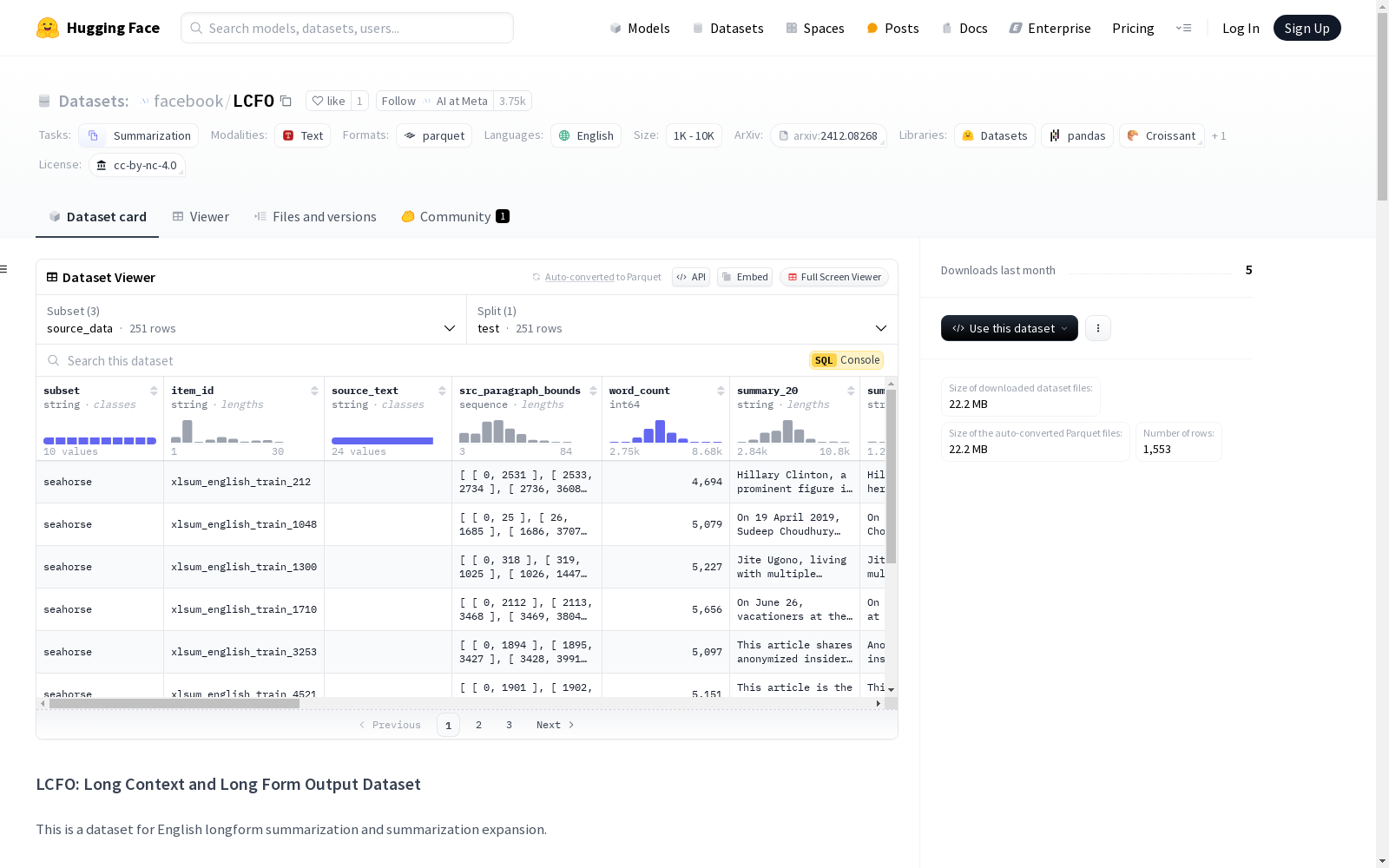1389x868 pixels.
Task: Click the Summarization task tag
Action: 139,135
